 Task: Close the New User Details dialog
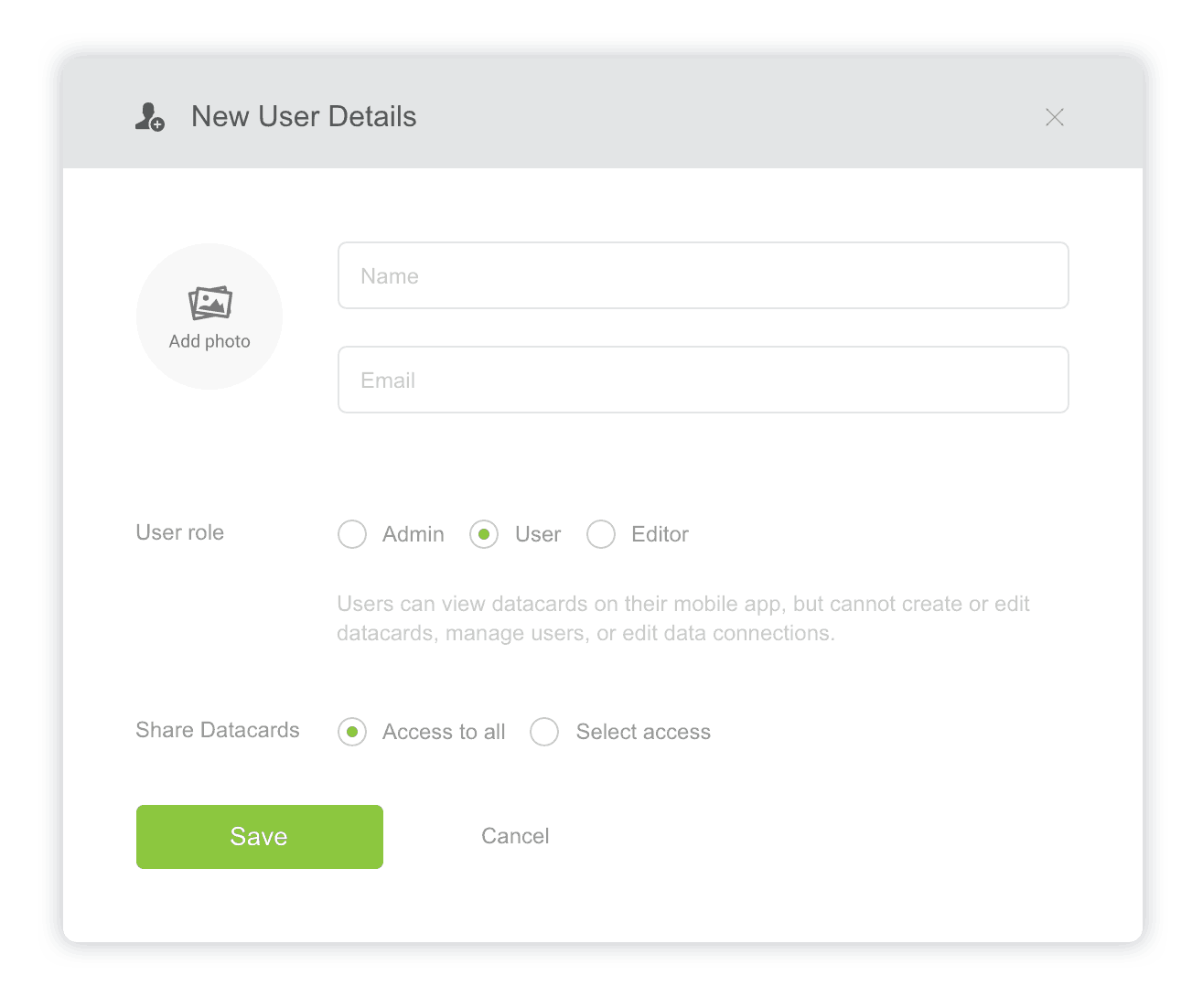pyautogui.click(x=1055, y=117)
